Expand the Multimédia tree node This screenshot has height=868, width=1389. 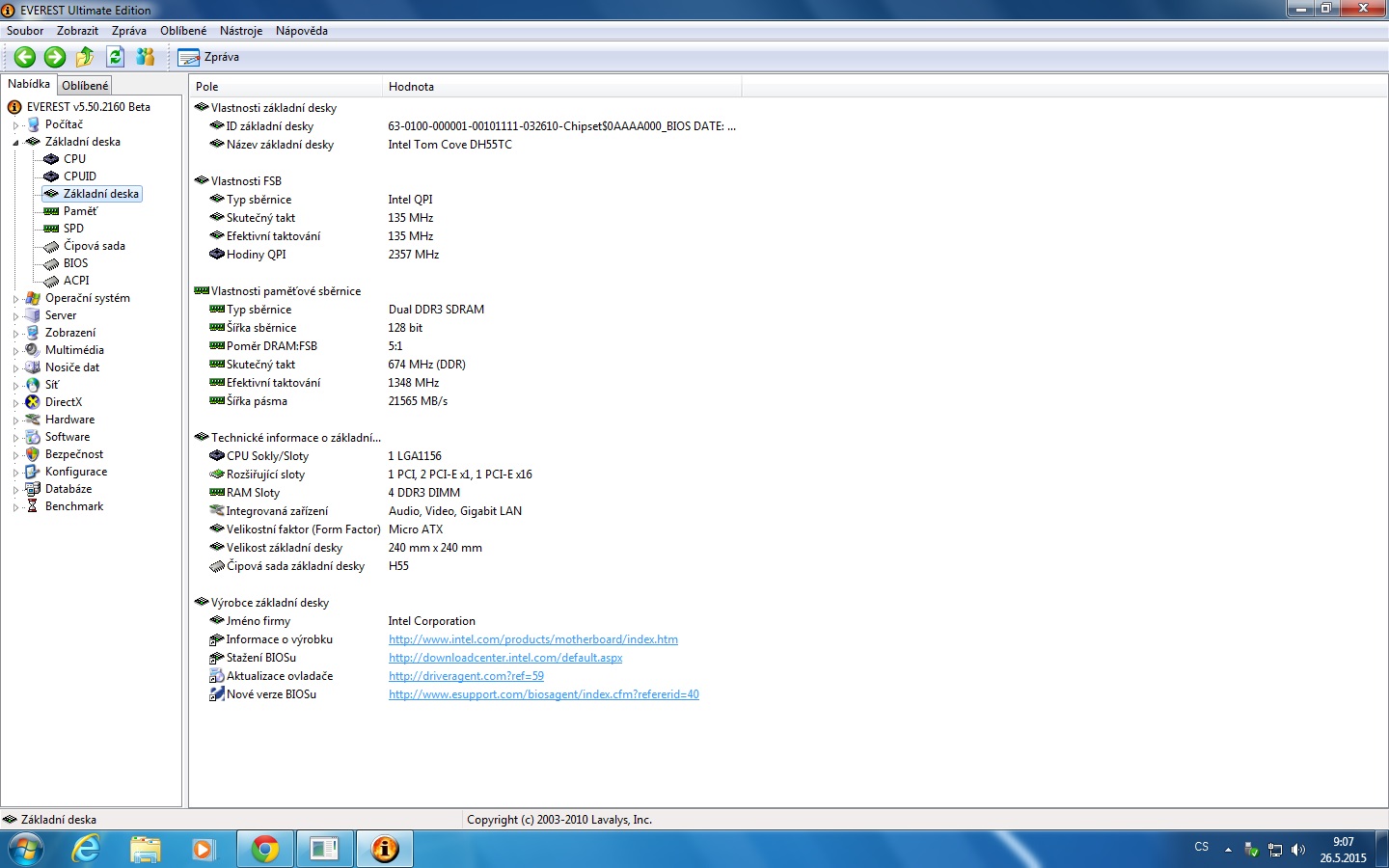[15, 351]
